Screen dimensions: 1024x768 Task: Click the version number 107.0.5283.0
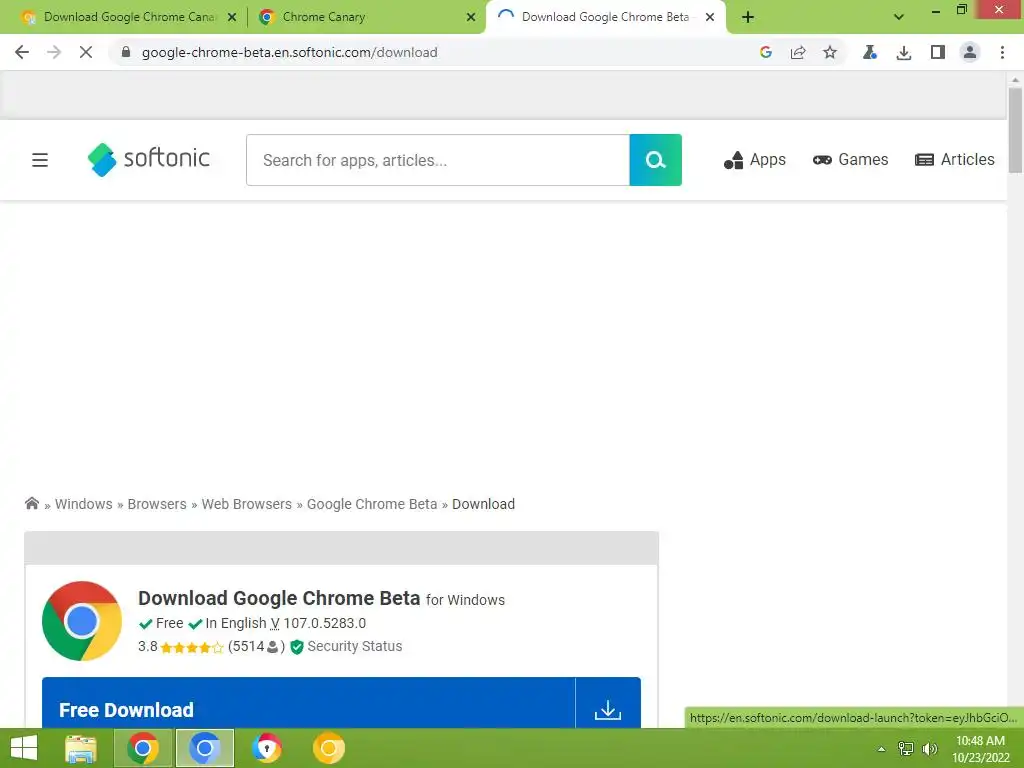pyautogui.click(x=325, y=624)
